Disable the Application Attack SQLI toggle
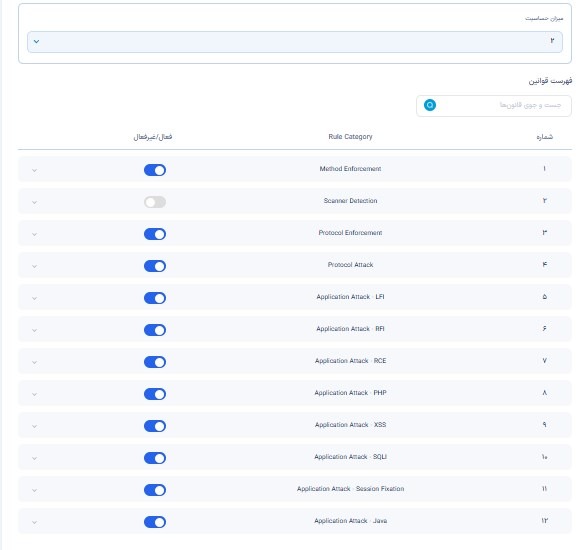 coord(155,458)
